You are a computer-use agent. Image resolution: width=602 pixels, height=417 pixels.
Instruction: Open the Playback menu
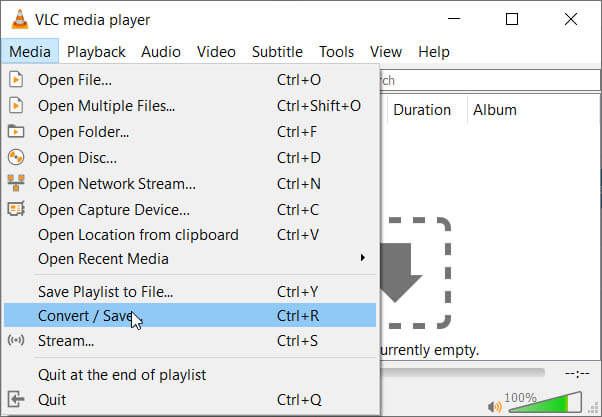click(96, 52)
